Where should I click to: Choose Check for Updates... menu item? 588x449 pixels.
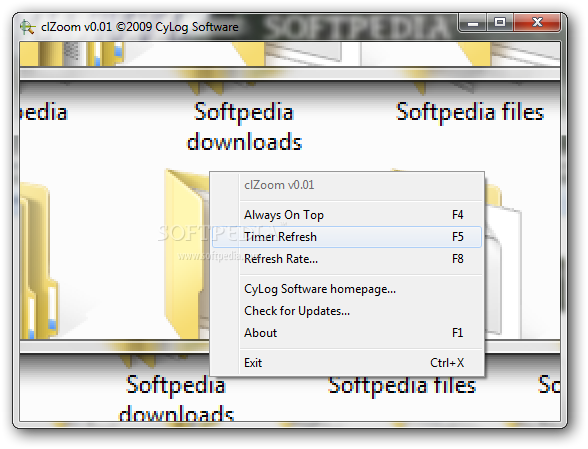coord(347,311)
